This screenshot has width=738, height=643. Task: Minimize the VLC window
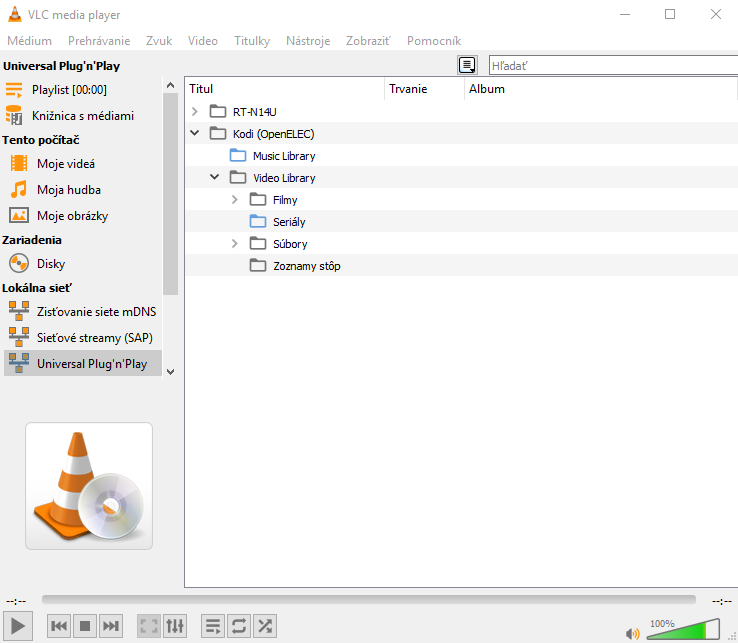[625, 14]
